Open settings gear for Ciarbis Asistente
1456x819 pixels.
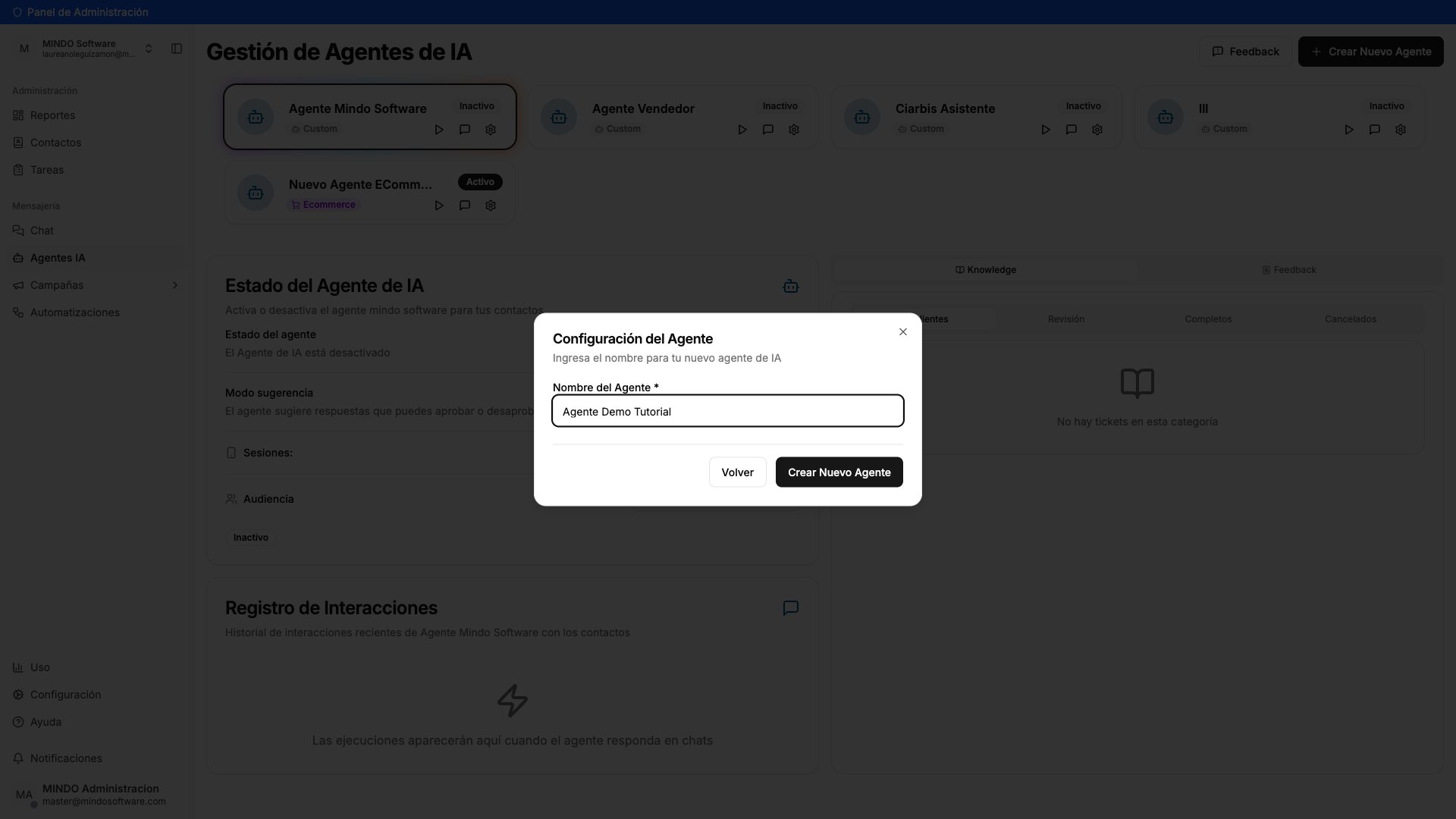coord(1097,130)
